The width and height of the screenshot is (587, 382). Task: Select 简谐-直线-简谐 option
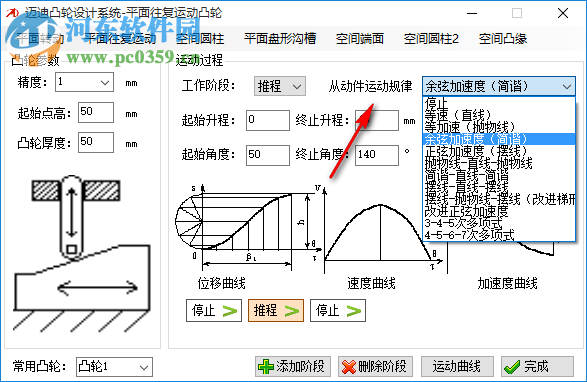(x=499, y=175)
